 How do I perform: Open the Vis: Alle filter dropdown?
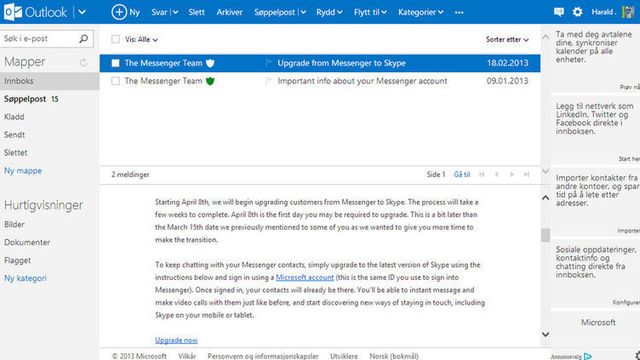[x=141, y=40]
